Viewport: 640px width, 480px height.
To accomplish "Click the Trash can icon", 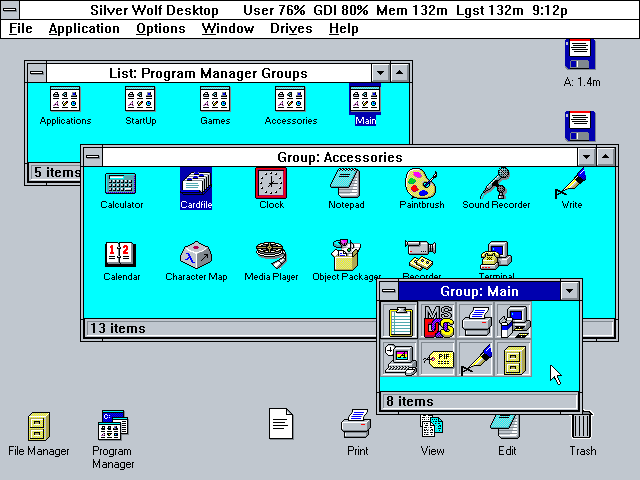I will point(582,425).
